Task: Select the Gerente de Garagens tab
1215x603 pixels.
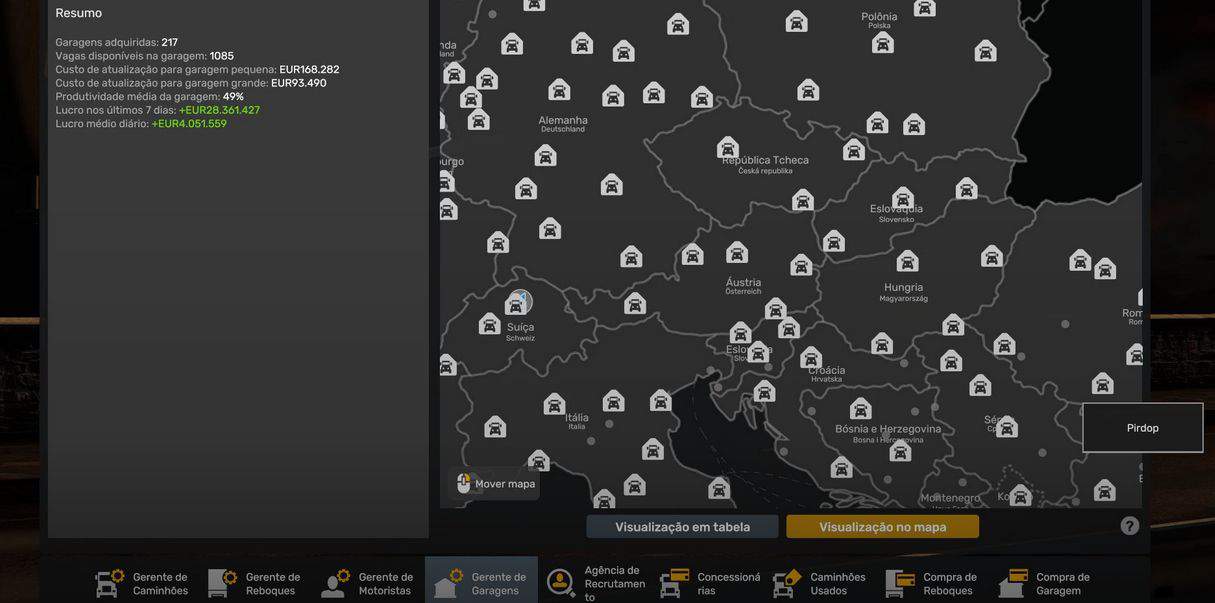Action: coord(481,583)
